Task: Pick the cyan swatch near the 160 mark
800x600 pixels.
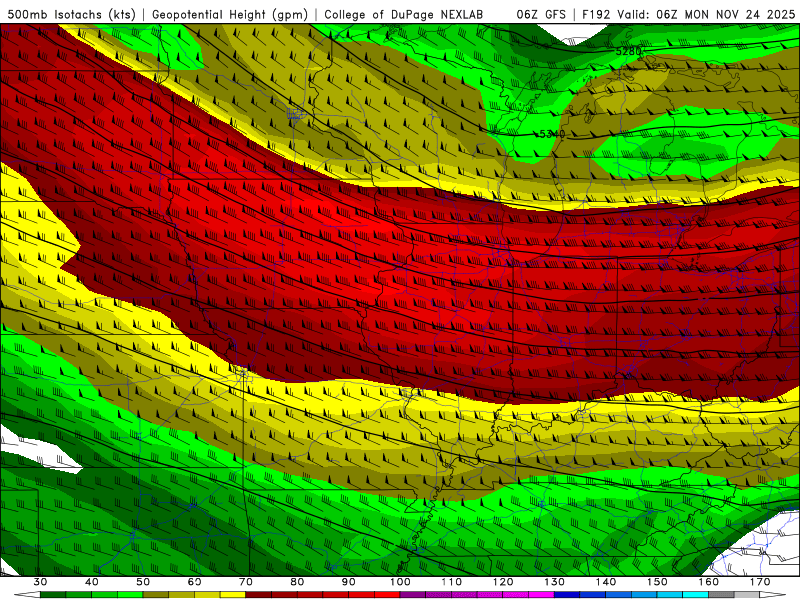Action: click(695, 595)
